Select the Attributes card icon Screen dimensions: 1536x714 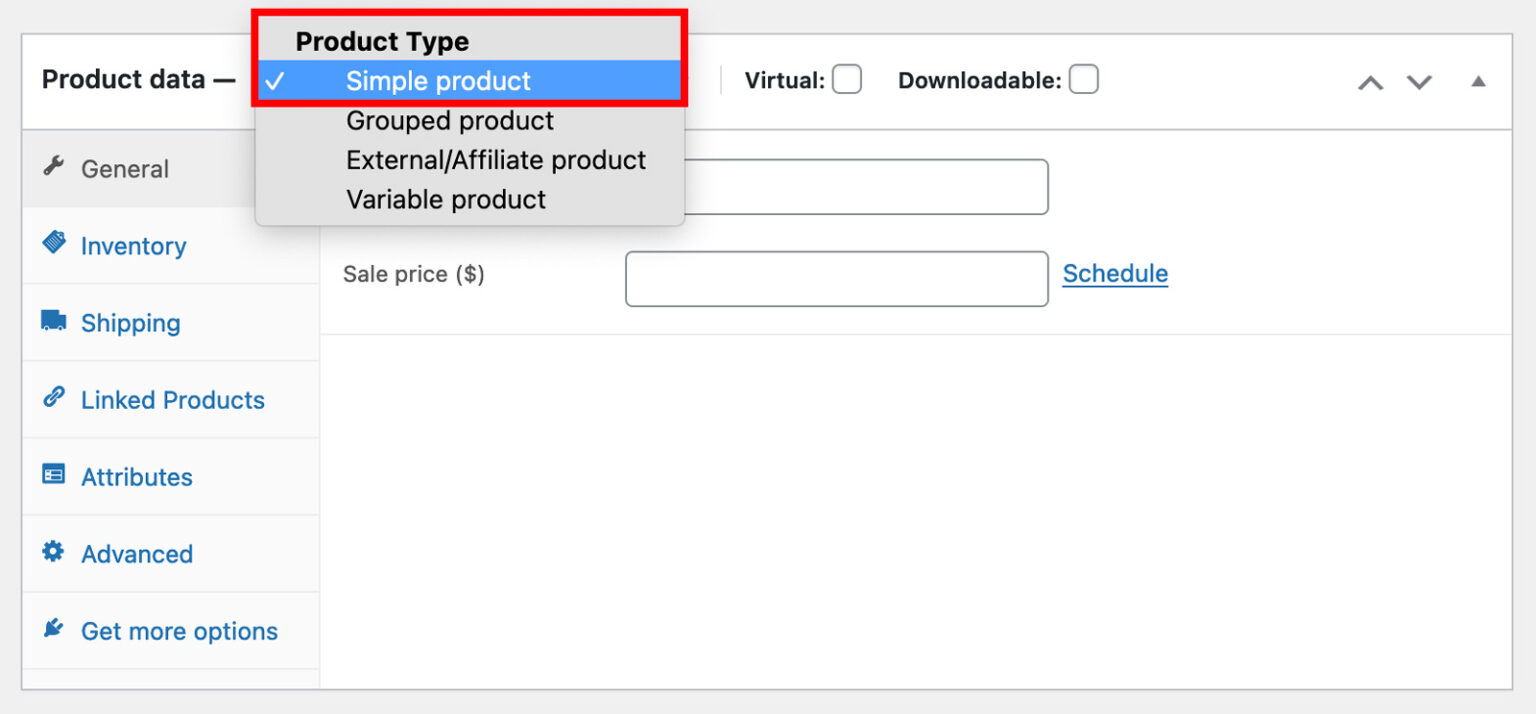tap(52, 476)
